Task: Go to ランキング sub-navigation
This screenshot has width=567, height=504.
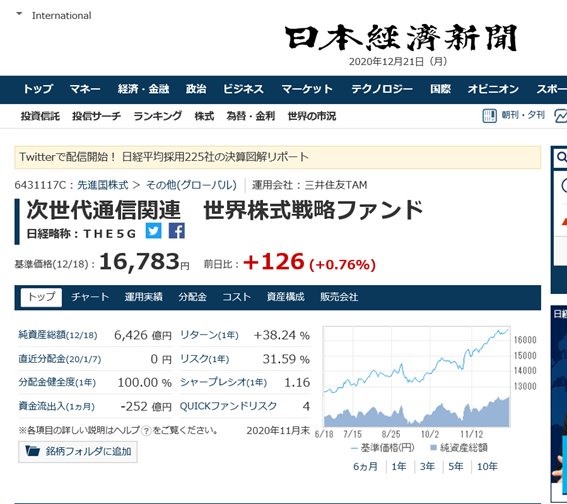Action: point(158,116)
